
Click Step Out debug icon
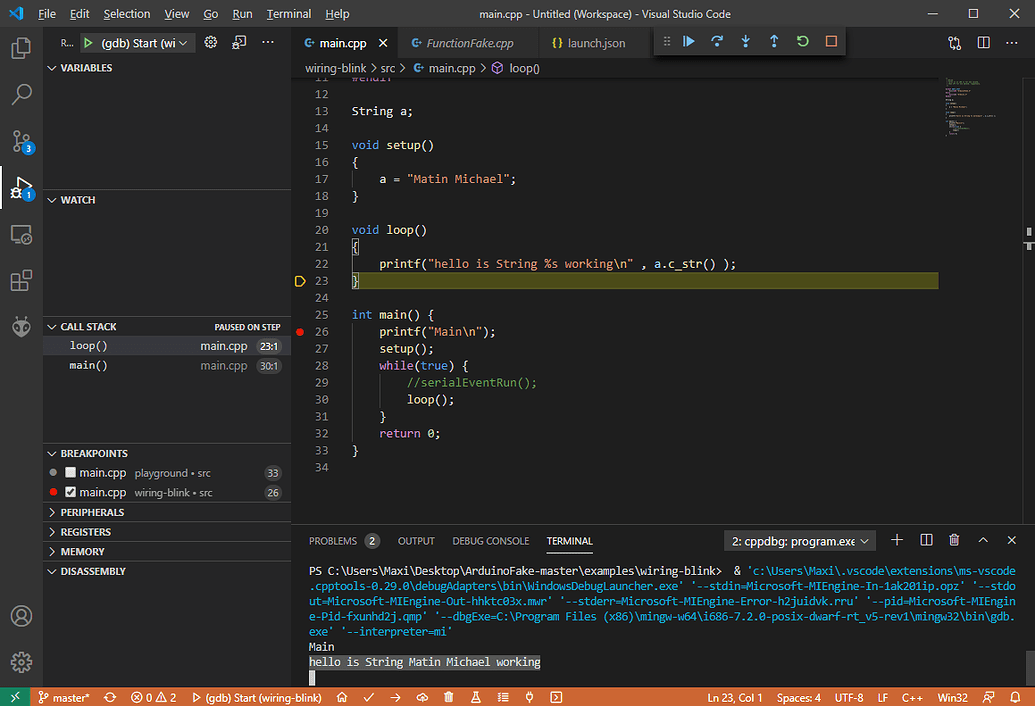[x=774, y=42]
